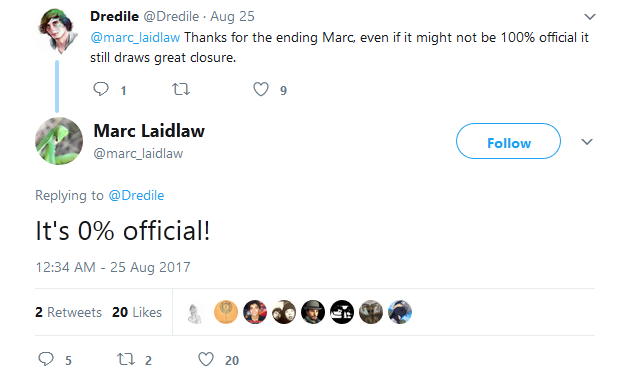Expand options chevron beside Follow button
Screen dimensions: 626x385
(x=586, y=142)
